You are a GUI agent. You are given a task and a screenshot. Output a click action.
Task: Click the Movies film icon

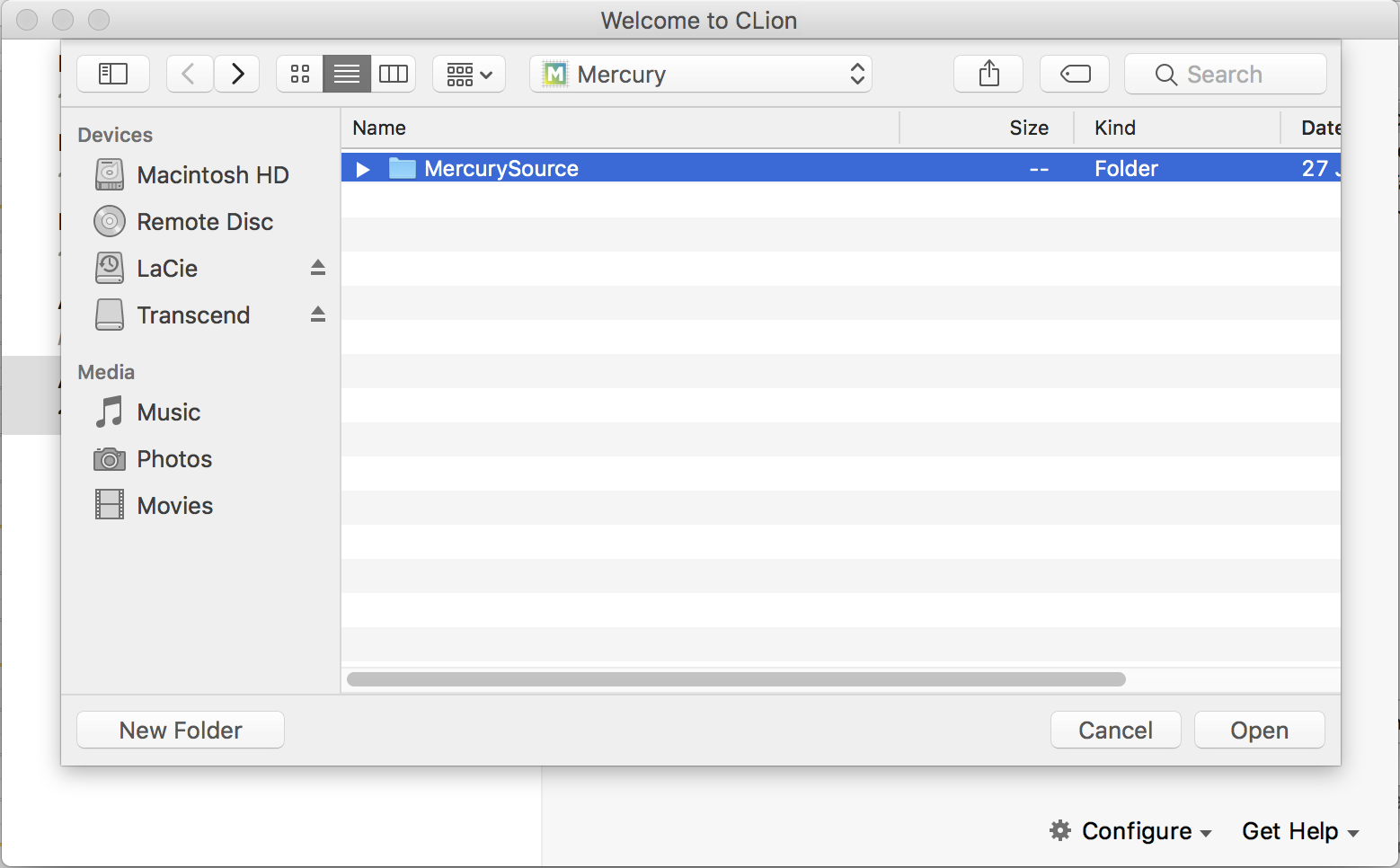(x=110, y=505)
